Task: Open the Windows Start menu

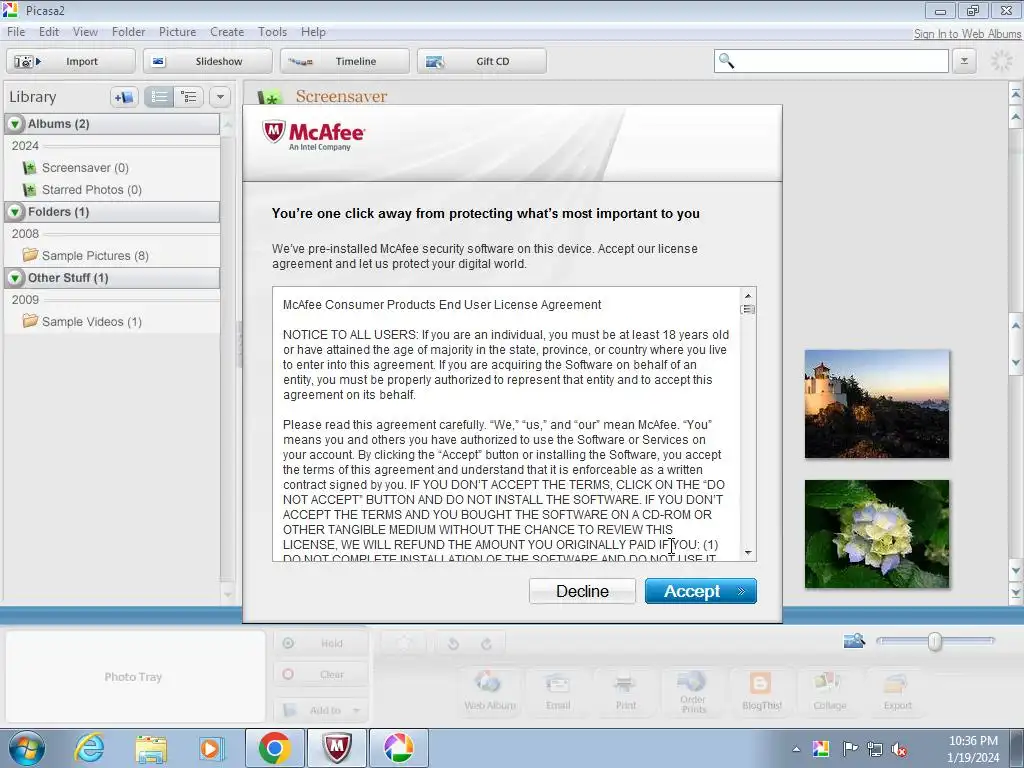Action: point(27,748)
